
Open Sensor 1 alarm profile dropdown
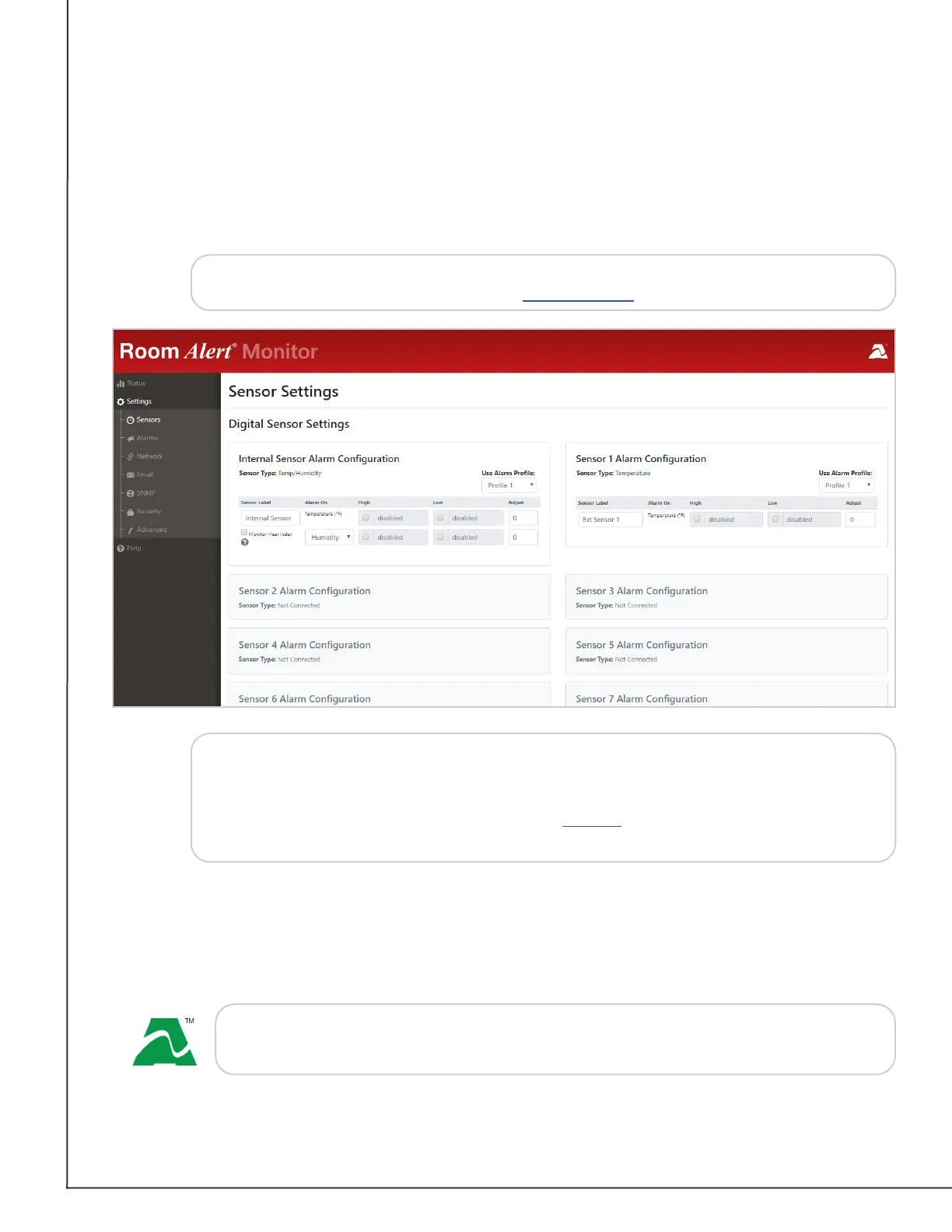tap(846, 485)
